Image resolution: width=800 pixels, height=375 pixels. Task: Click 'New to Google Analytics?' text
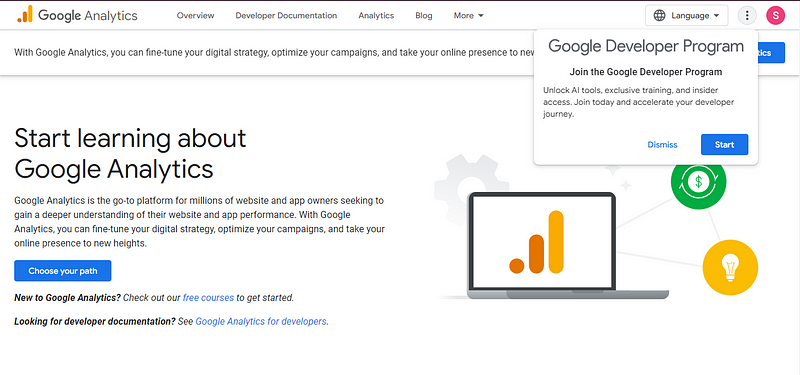click(67, 297)
